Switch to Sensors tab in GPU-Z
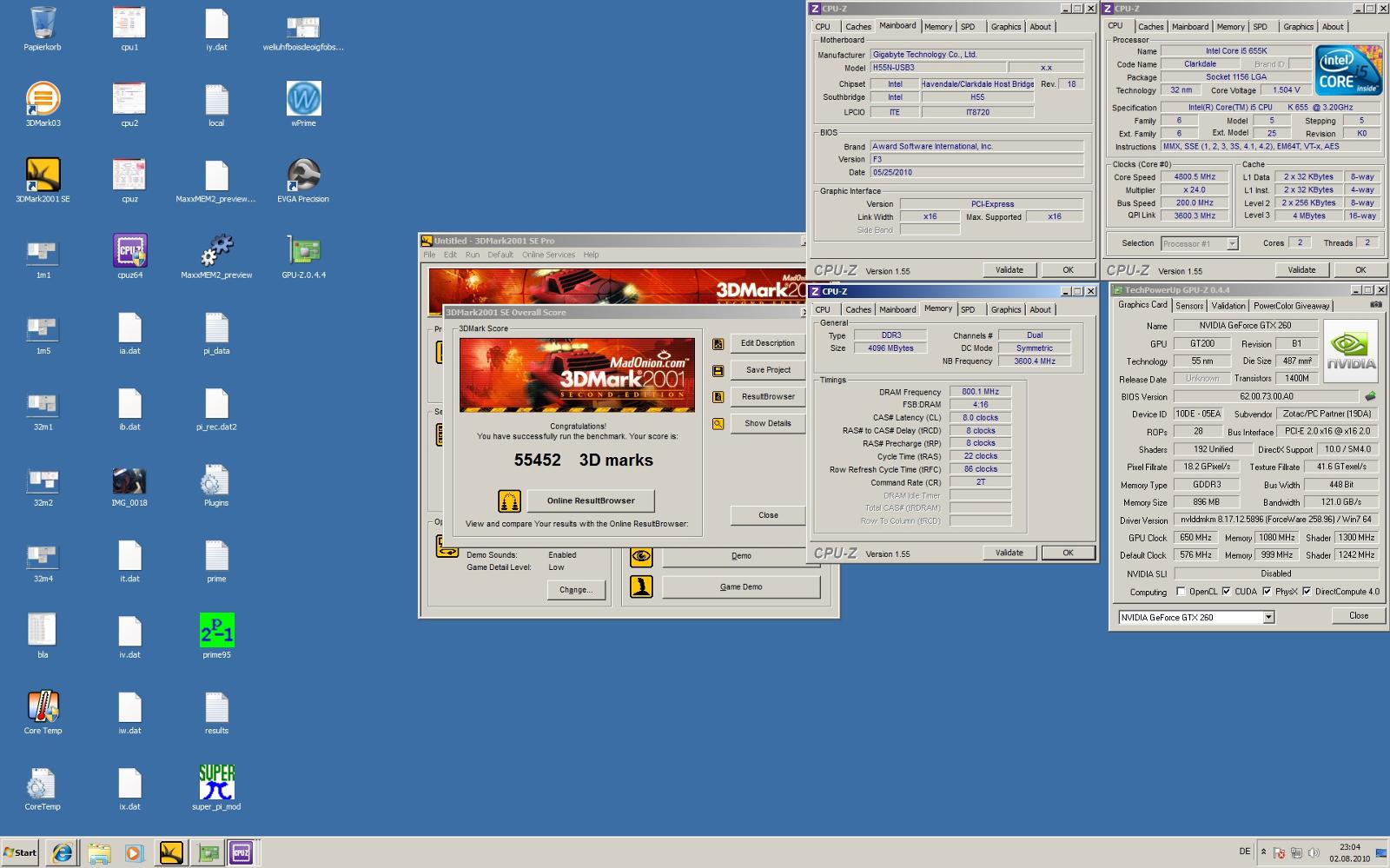Viewport: 1390px width, 868px height. [1189, 306]
